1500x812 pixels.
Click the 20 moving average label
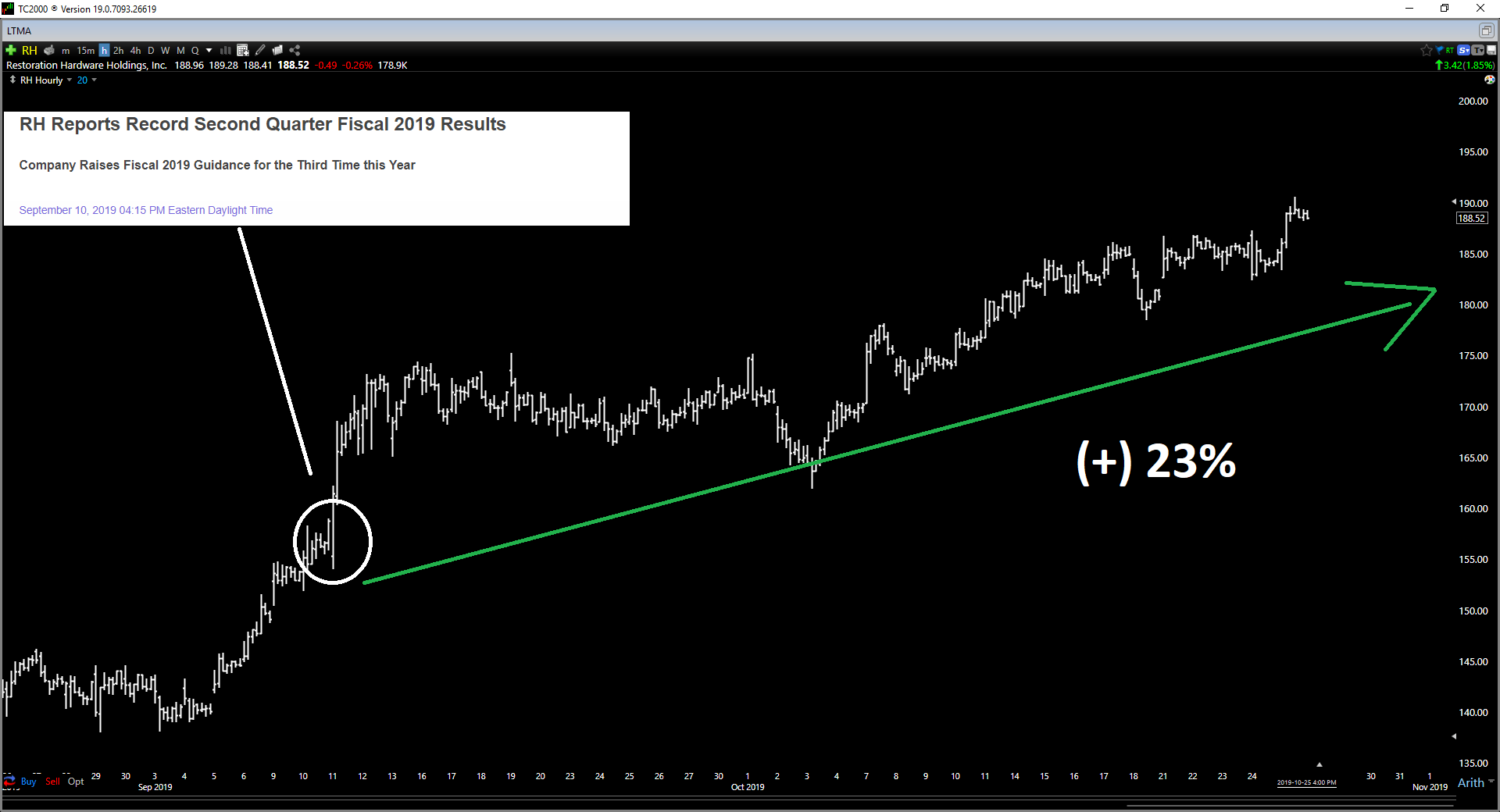click(82, 80)
